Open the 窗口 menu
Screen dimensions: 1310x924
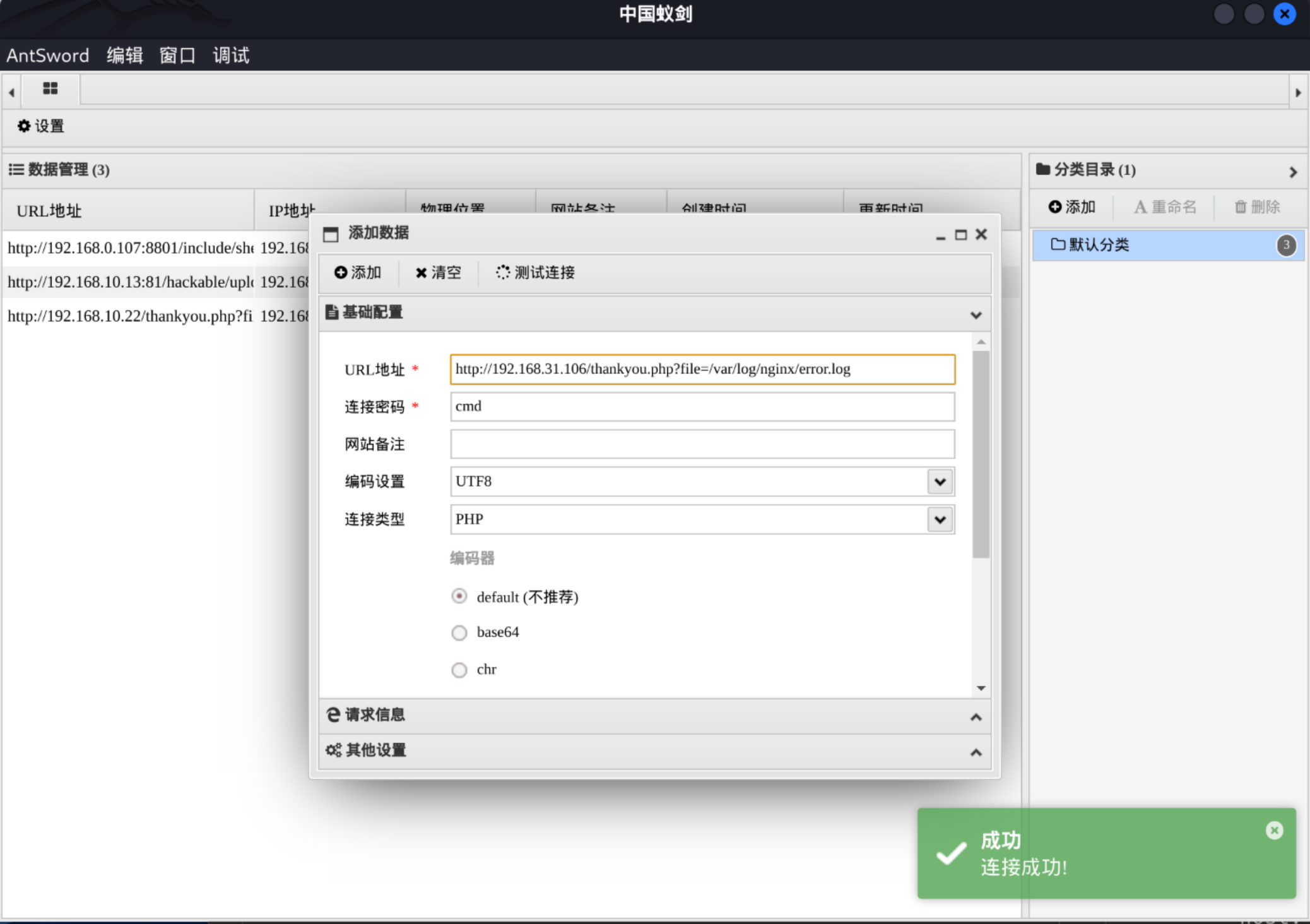(x=177, y=56)
